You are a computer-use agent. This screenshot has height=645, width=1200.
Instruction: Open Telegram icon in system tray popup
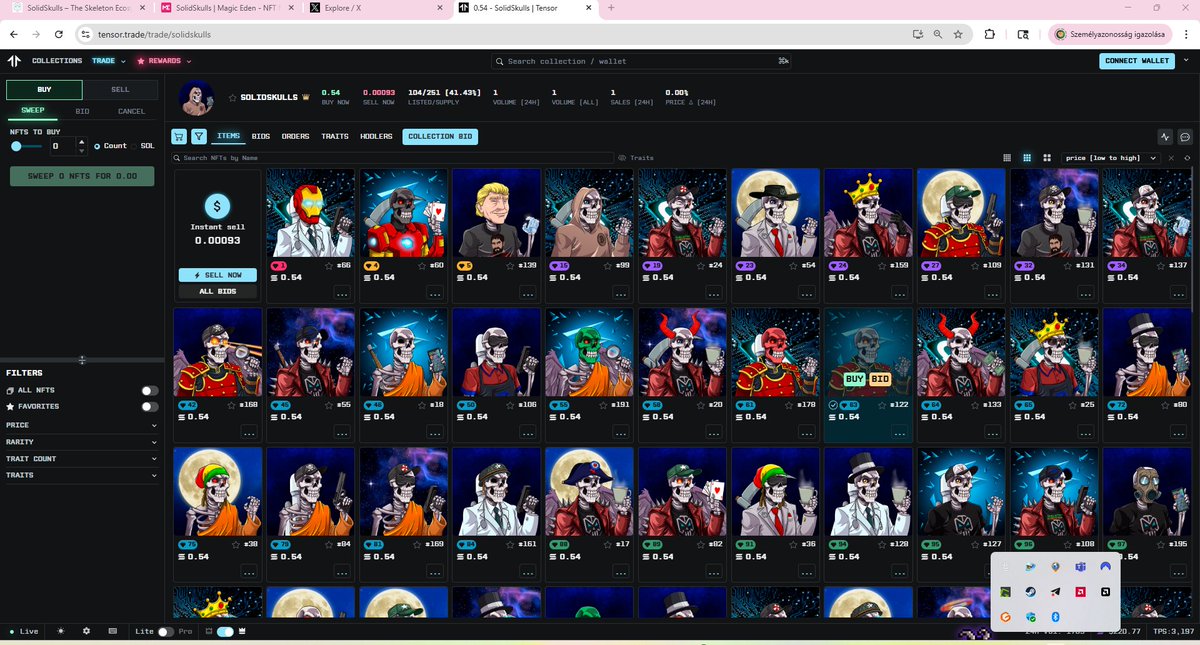1056,592
